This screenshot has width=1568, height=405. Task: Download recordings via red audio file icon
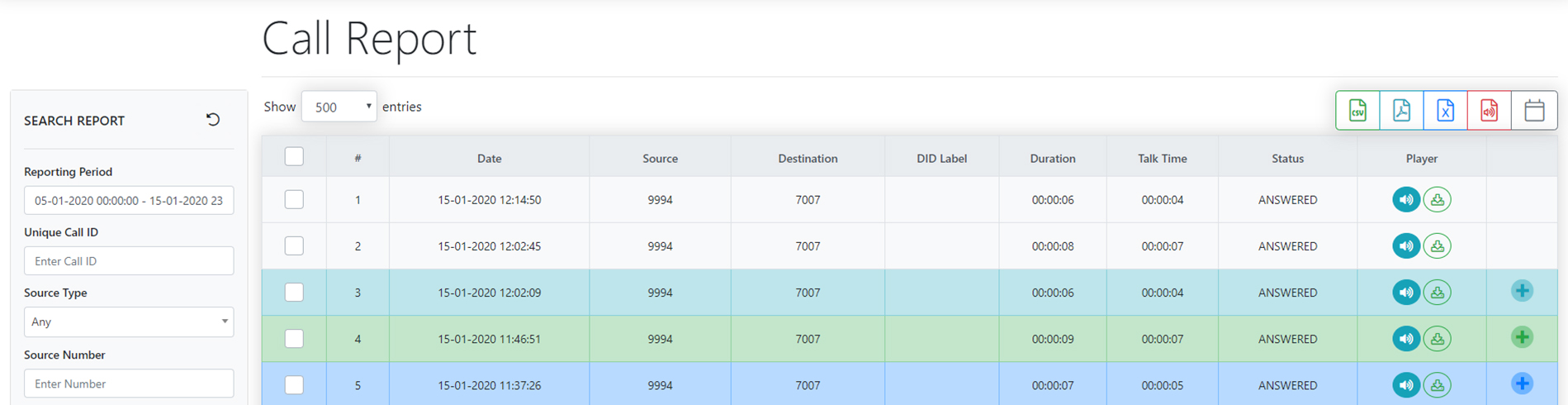pos(1490,110)
